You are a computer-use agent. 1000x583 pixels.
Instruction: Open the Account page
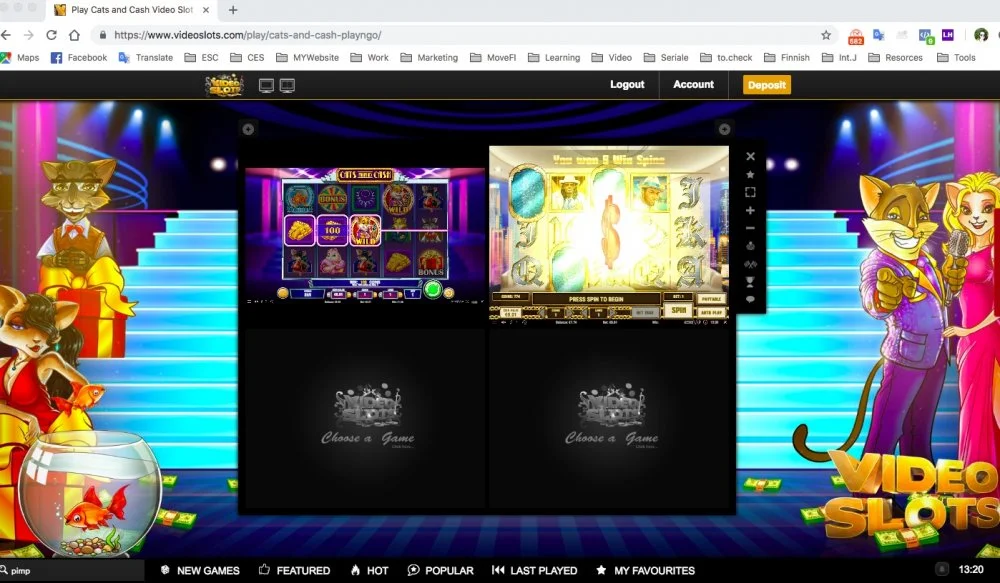(x=693, y=84)
